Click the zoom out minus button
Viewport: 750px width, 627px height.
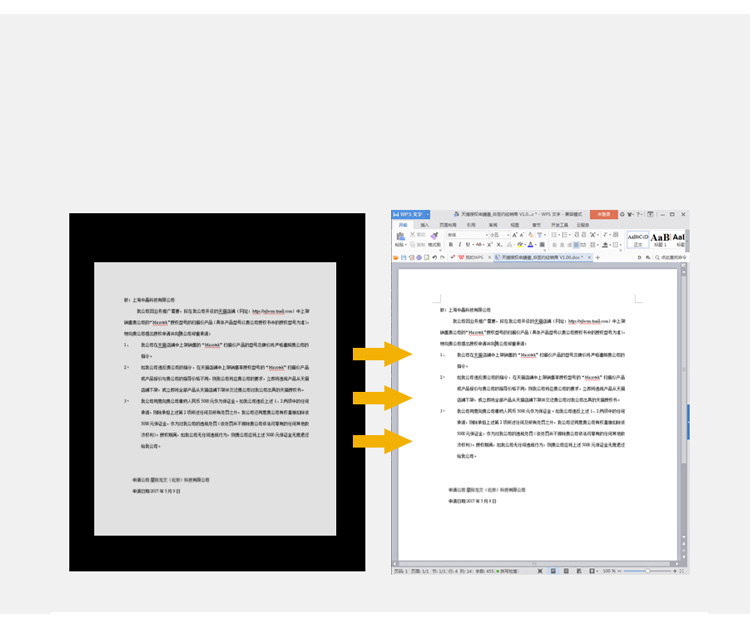click(x=619, y=571)
